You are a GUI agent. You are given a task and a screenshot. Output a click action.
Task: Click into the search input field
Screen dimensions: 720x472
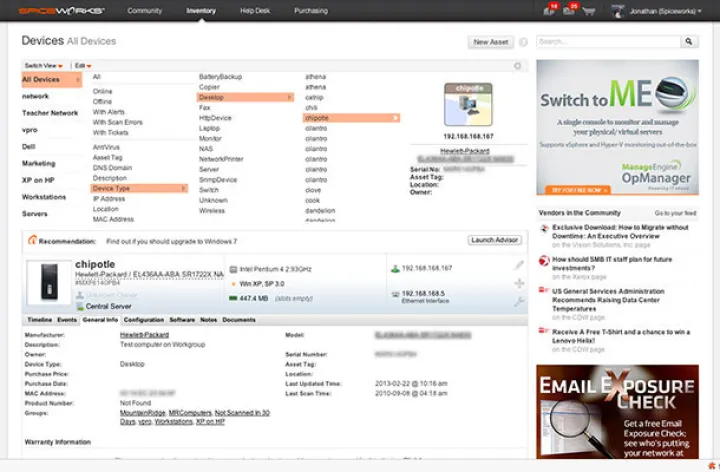point(608,42)
